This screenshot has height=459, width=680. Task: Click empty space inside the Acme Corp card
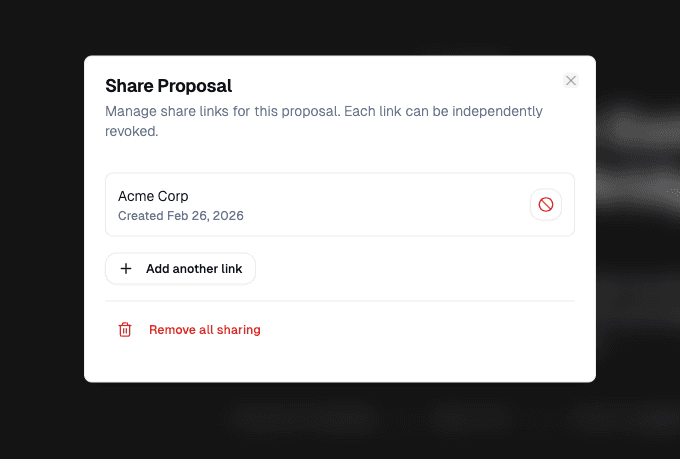(380, 205)
